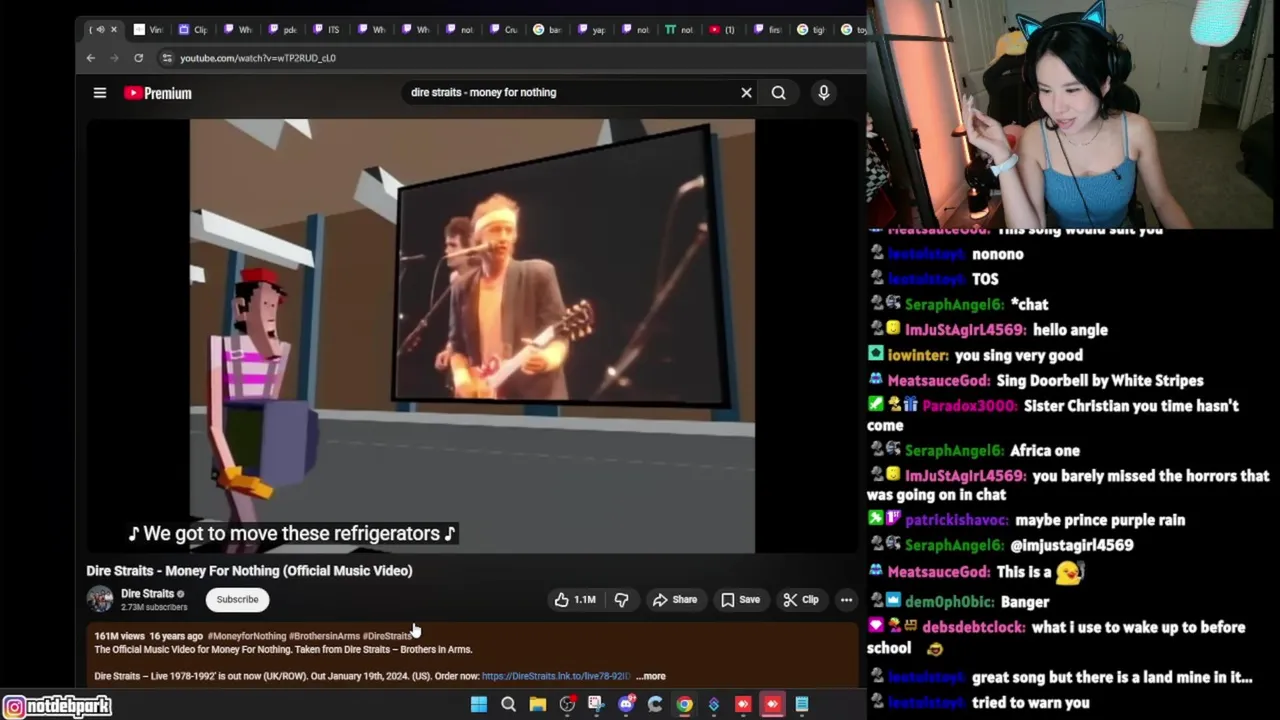Save the video to a playlist
Screen dimensions: 1280x720
tap(740, 600)
